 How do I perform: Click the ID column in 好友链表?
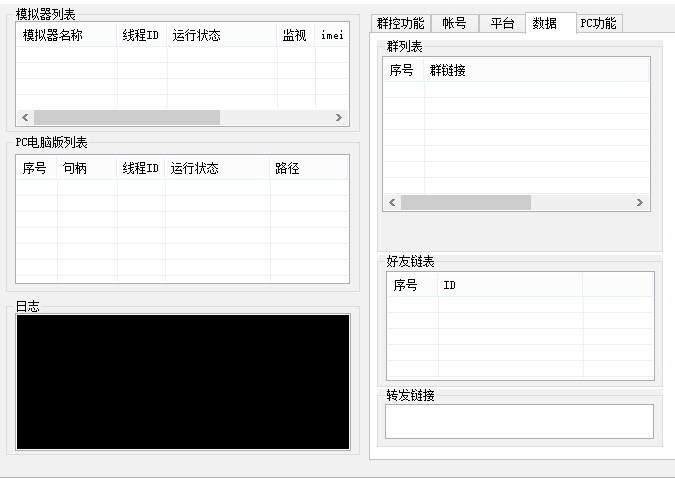[x=510, y=285]
